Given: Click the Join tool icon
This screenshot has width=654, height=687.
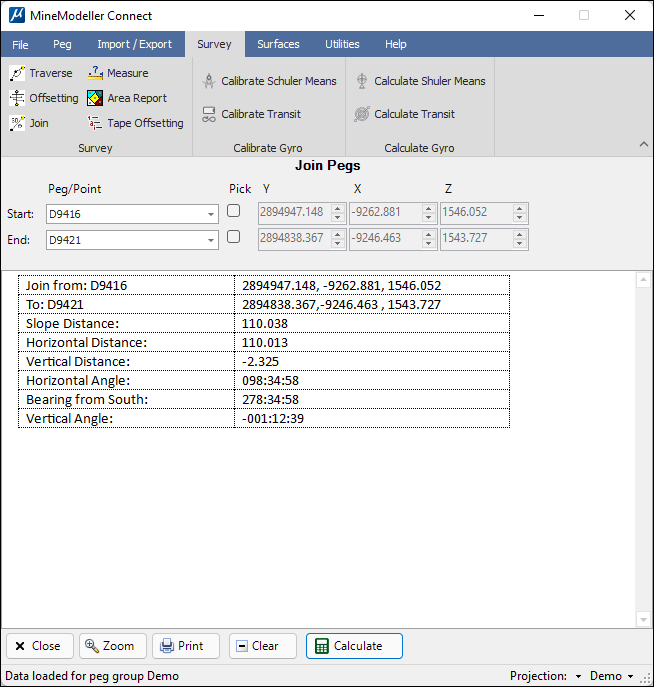Looking at the screenshot, I should pyautogui.click(x=18, y=123).
